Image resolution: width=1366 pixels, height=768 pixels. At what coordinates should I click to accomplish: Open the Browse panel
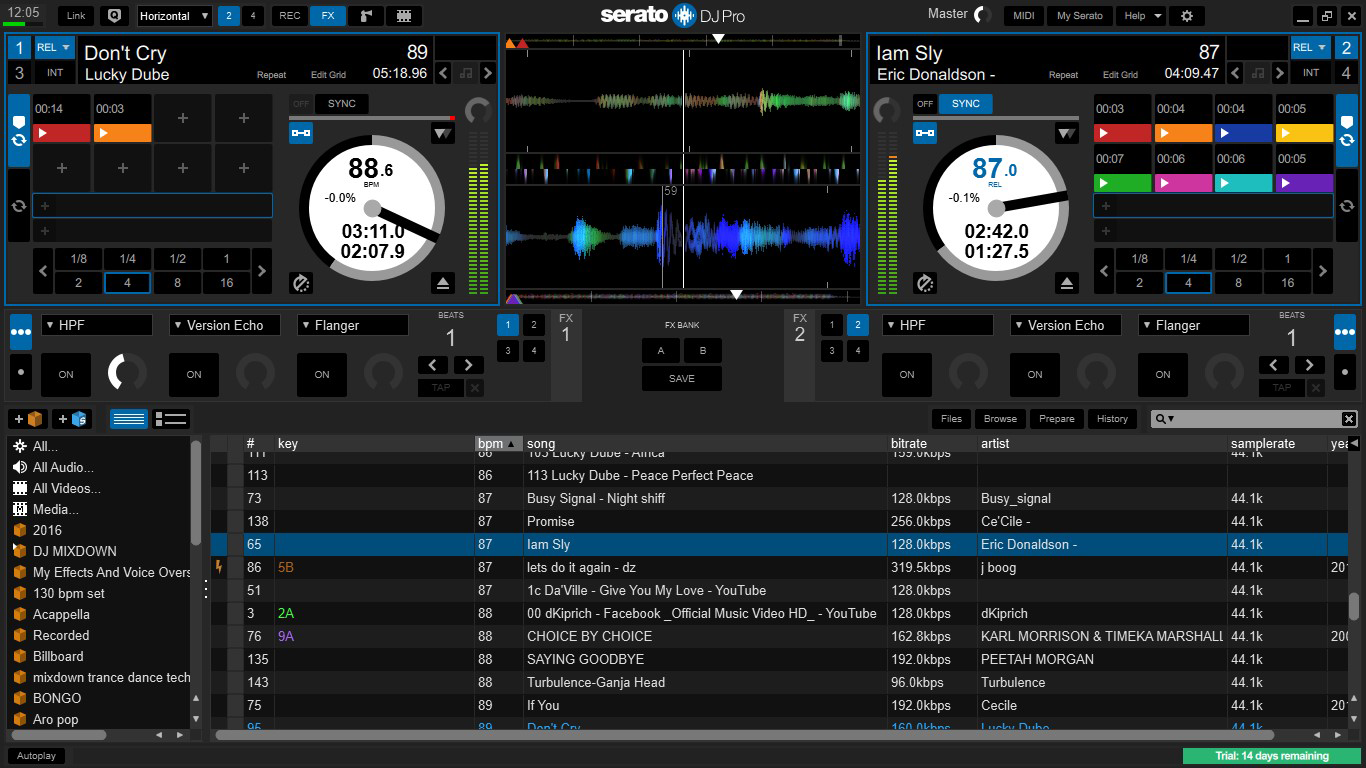click(x=1000, y=419)
